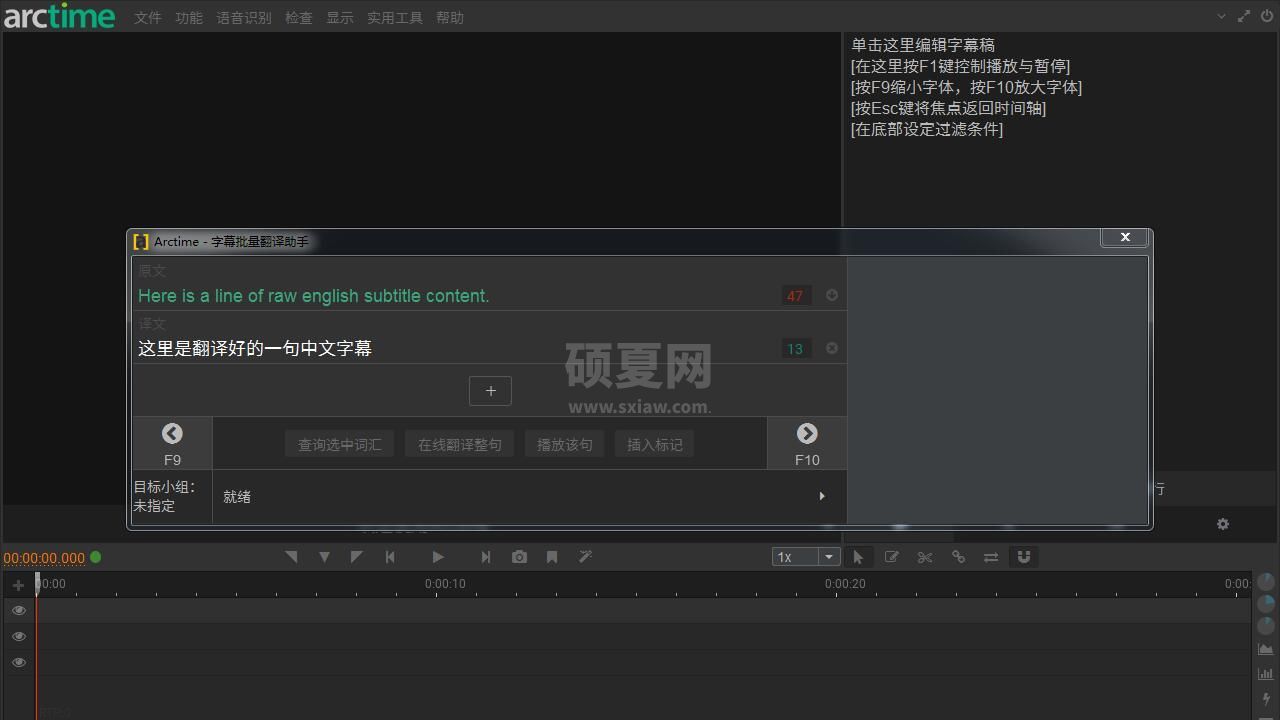Open the 文件 menu
The width and height of the screenshot is (1280, 720).
click(x=148, y=17)
